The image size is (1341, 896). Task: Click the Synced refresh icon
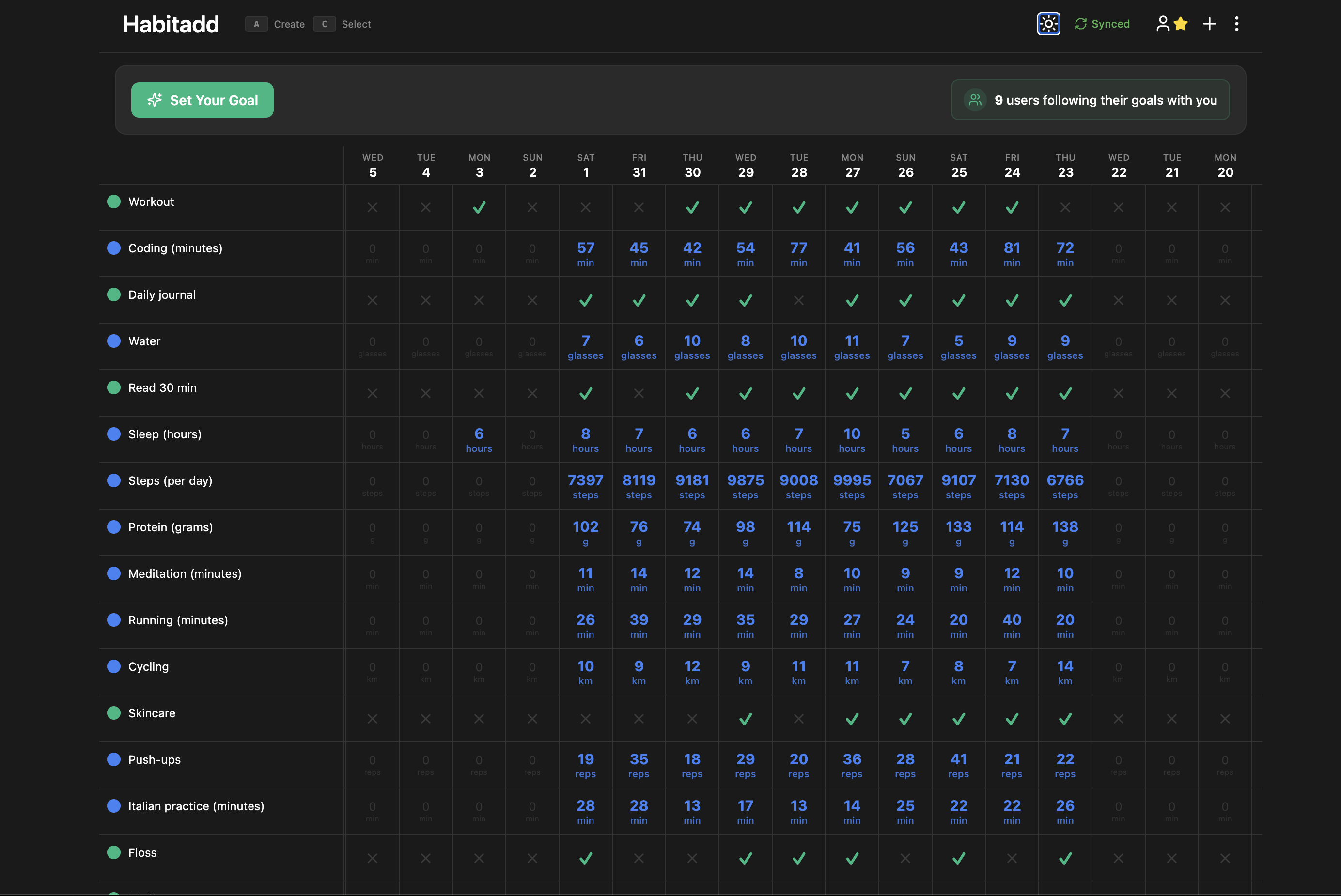coord(1080,24)
